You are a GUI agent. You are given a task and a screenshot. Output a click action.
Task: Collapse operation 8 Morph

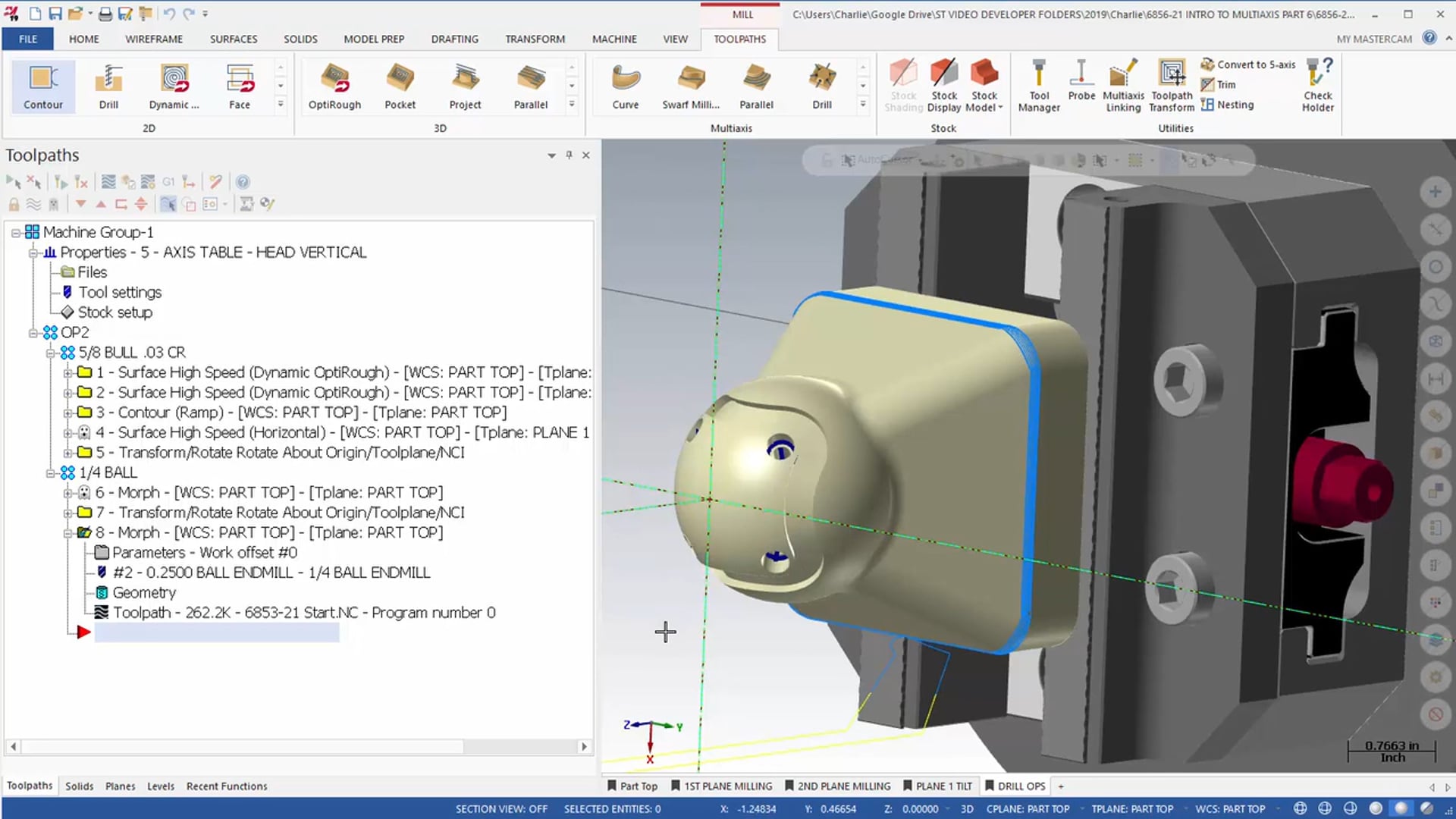[68, 533]
